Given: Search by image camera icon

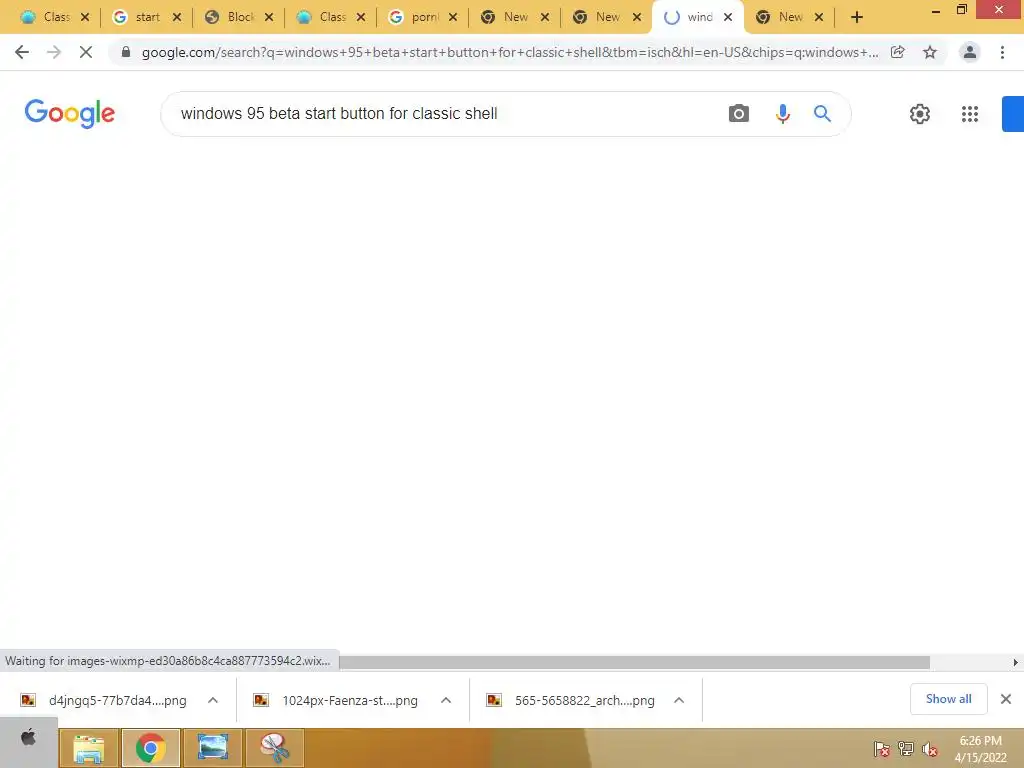Looking at the screenshot, I should (739, 114).
